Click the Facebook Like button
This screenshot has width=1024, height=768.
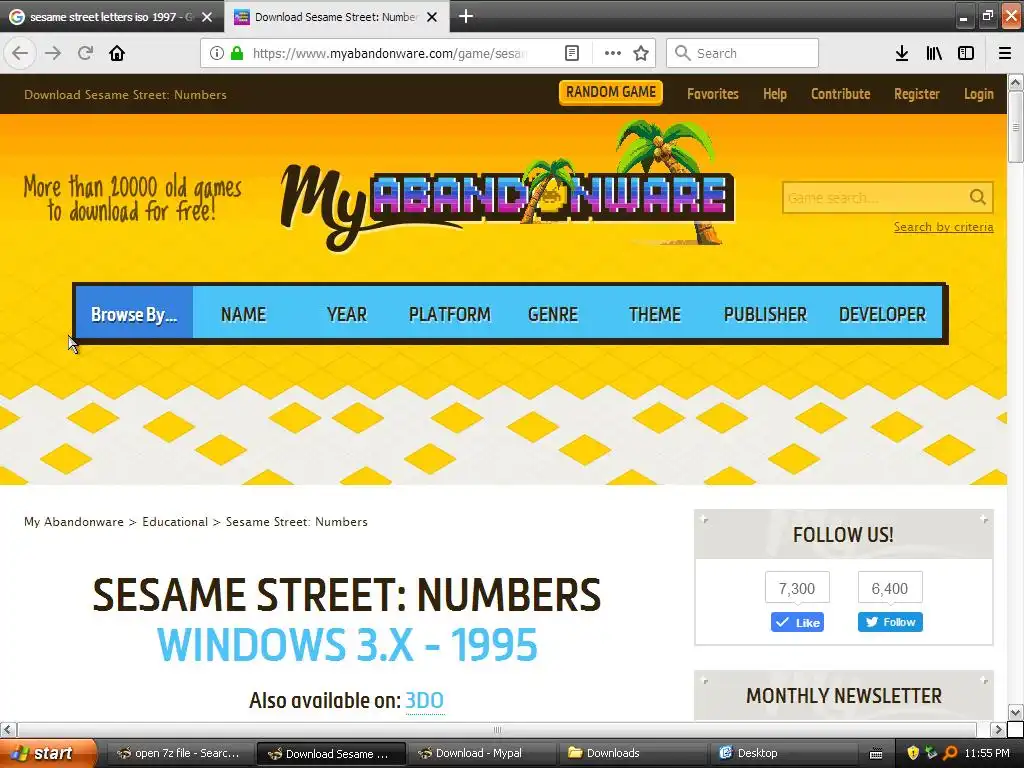(x=797, y=622)
